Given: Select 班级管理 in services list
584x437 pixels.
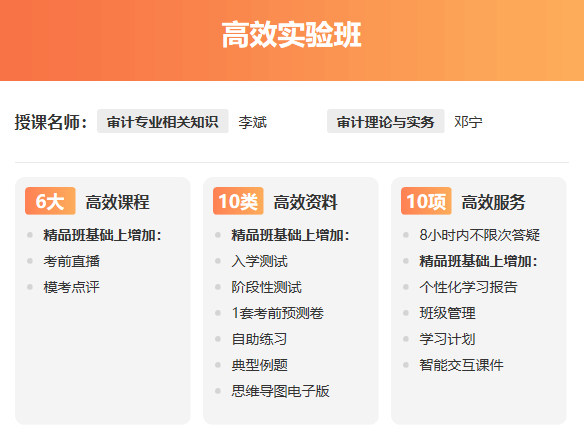Looking at the screenshot, I should click(x=448, y=313).
